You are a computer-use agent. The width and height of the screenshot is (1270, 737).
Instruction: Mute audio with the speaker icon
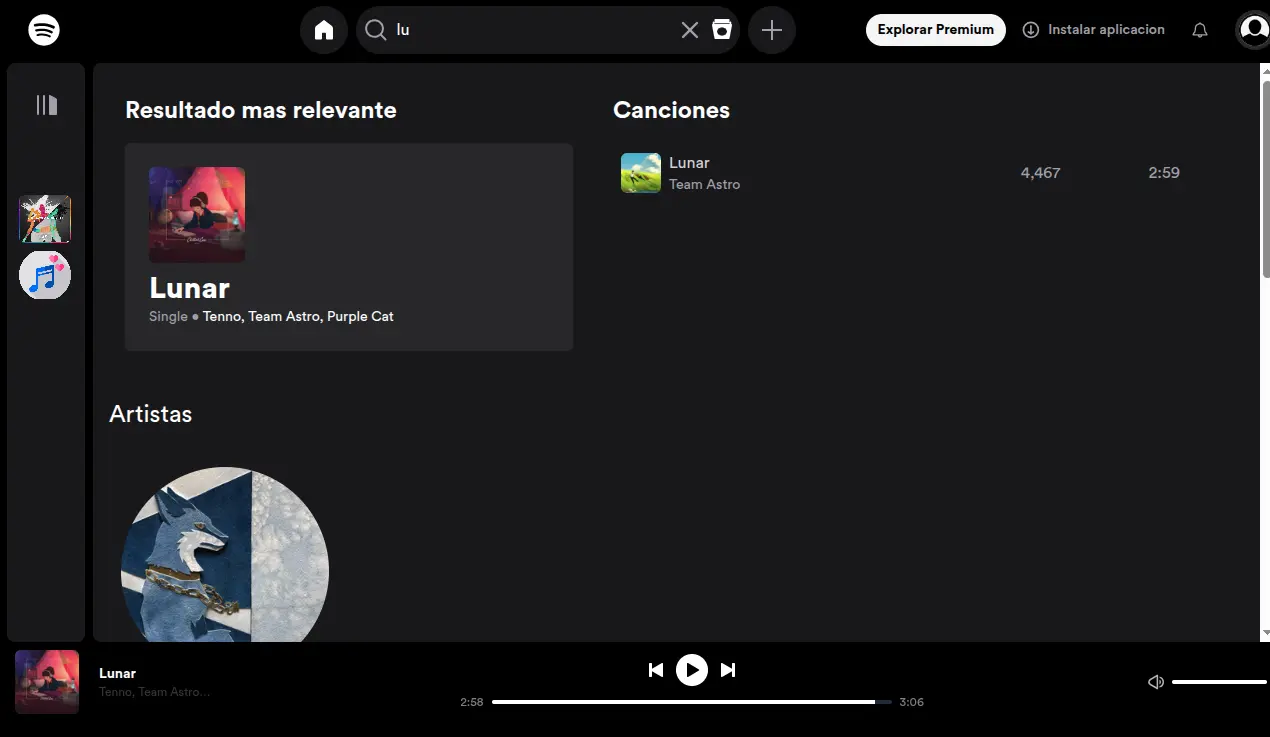tap(1156, 682)
